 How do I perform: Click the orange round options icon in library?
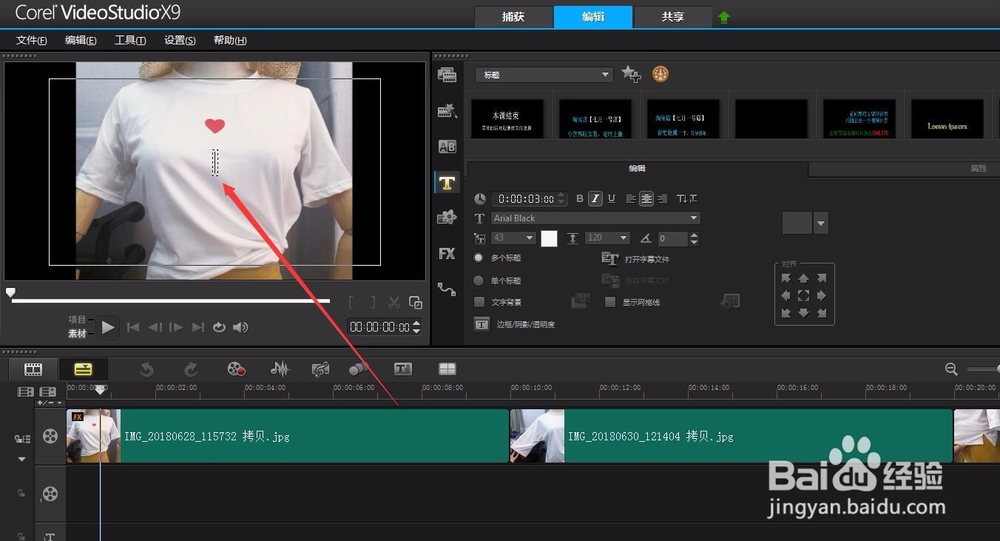(x=660, y=74)
